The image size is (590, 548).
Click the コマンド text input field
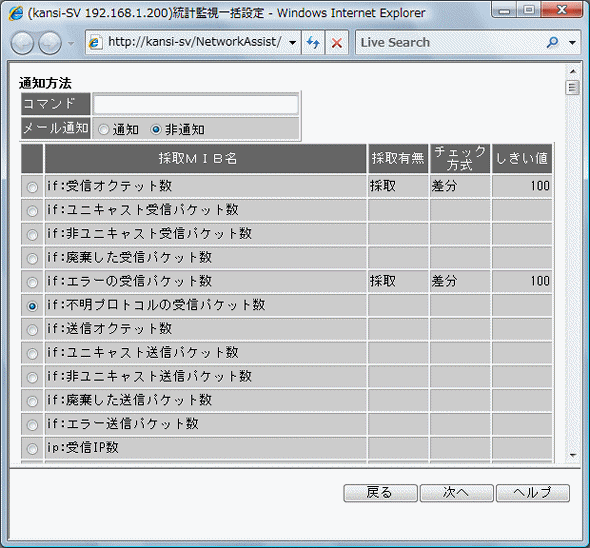196,104
